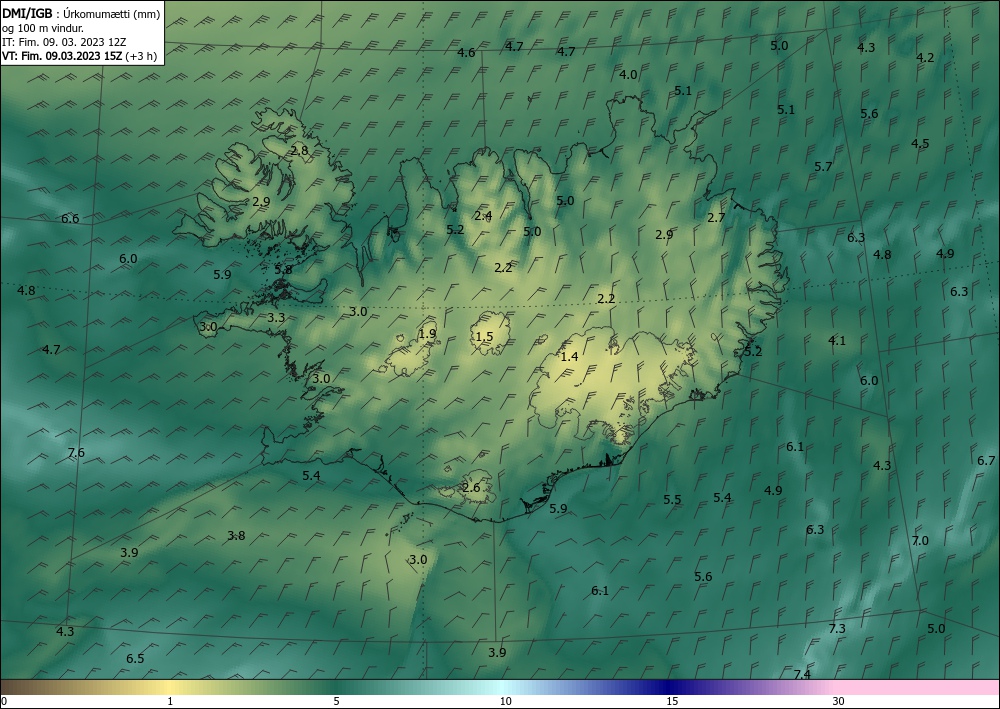Screen dimensions: 1000x709
Task: Click the 2.4 precipitable water value
Action: pos(483,216)
